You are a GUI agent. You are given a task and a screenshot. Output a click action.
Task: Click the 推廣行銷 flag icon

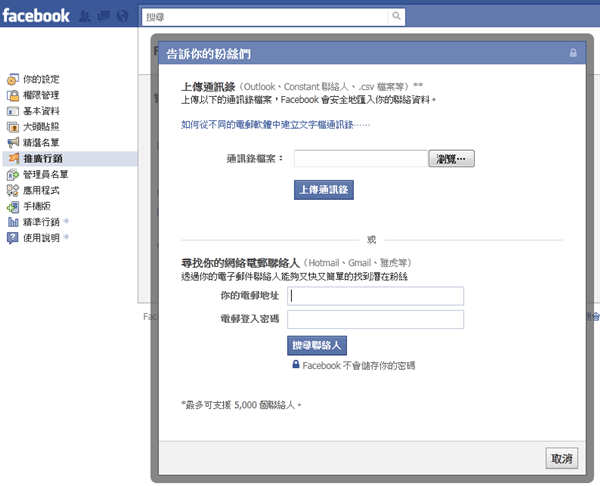13,158
